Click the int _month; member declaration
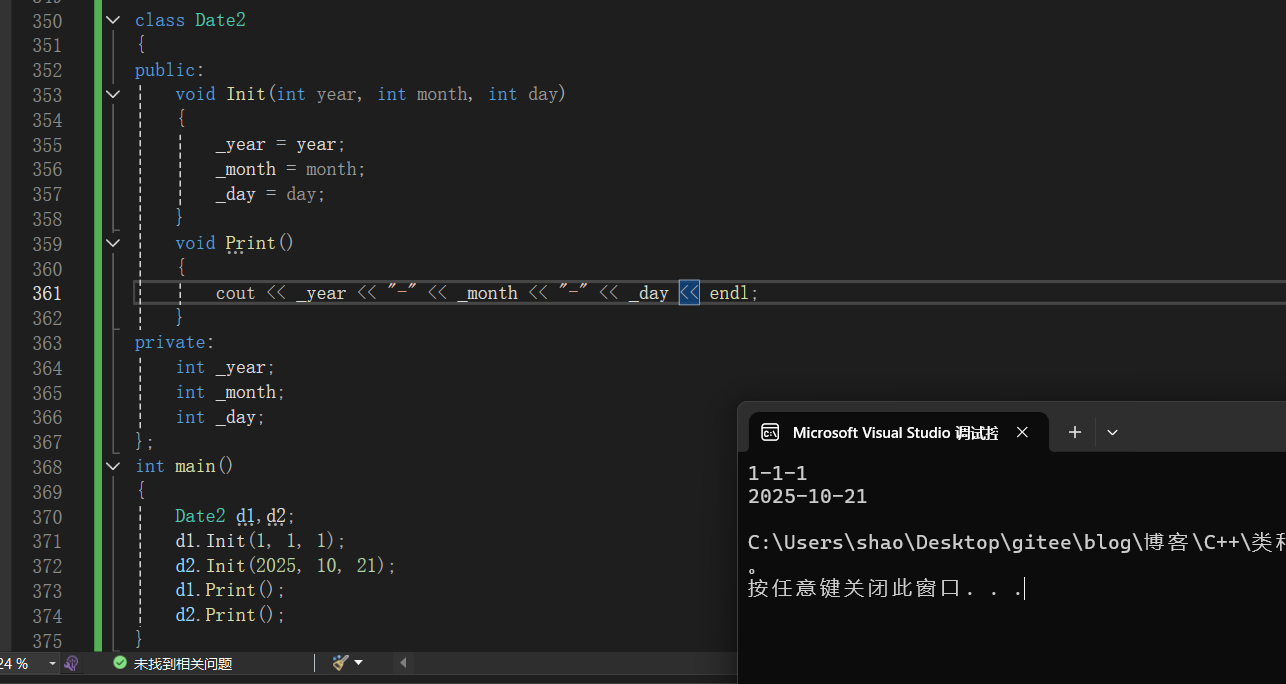1286x684 pixels. coord(230,392)
